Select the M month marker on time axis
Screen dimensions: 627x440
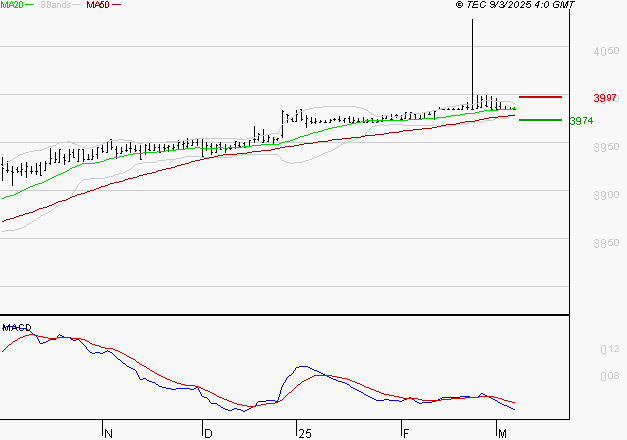coord(502,432)
